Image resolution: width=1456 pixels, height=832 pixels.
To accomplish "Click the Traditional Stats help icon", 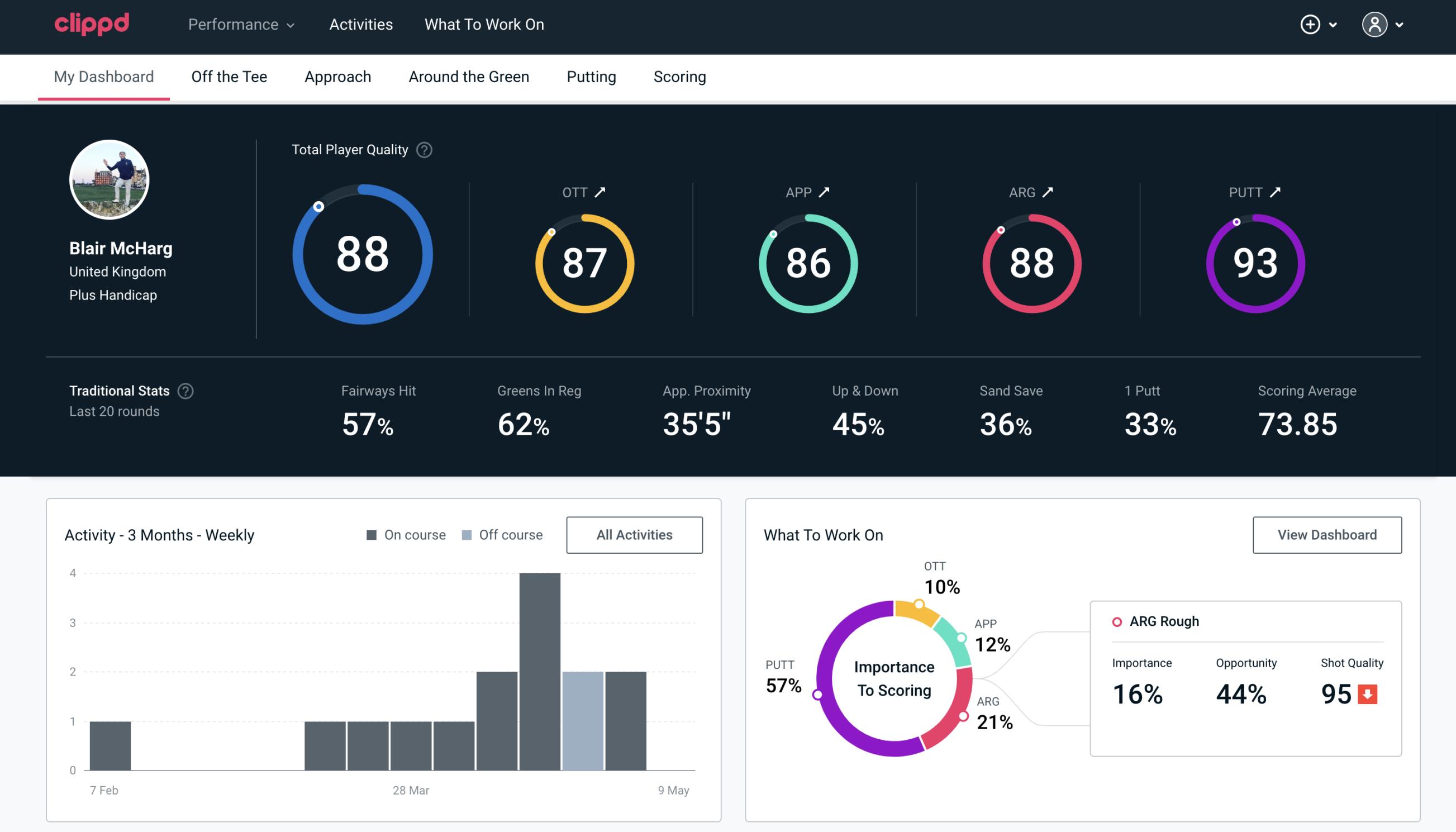I will pos(187,391).
